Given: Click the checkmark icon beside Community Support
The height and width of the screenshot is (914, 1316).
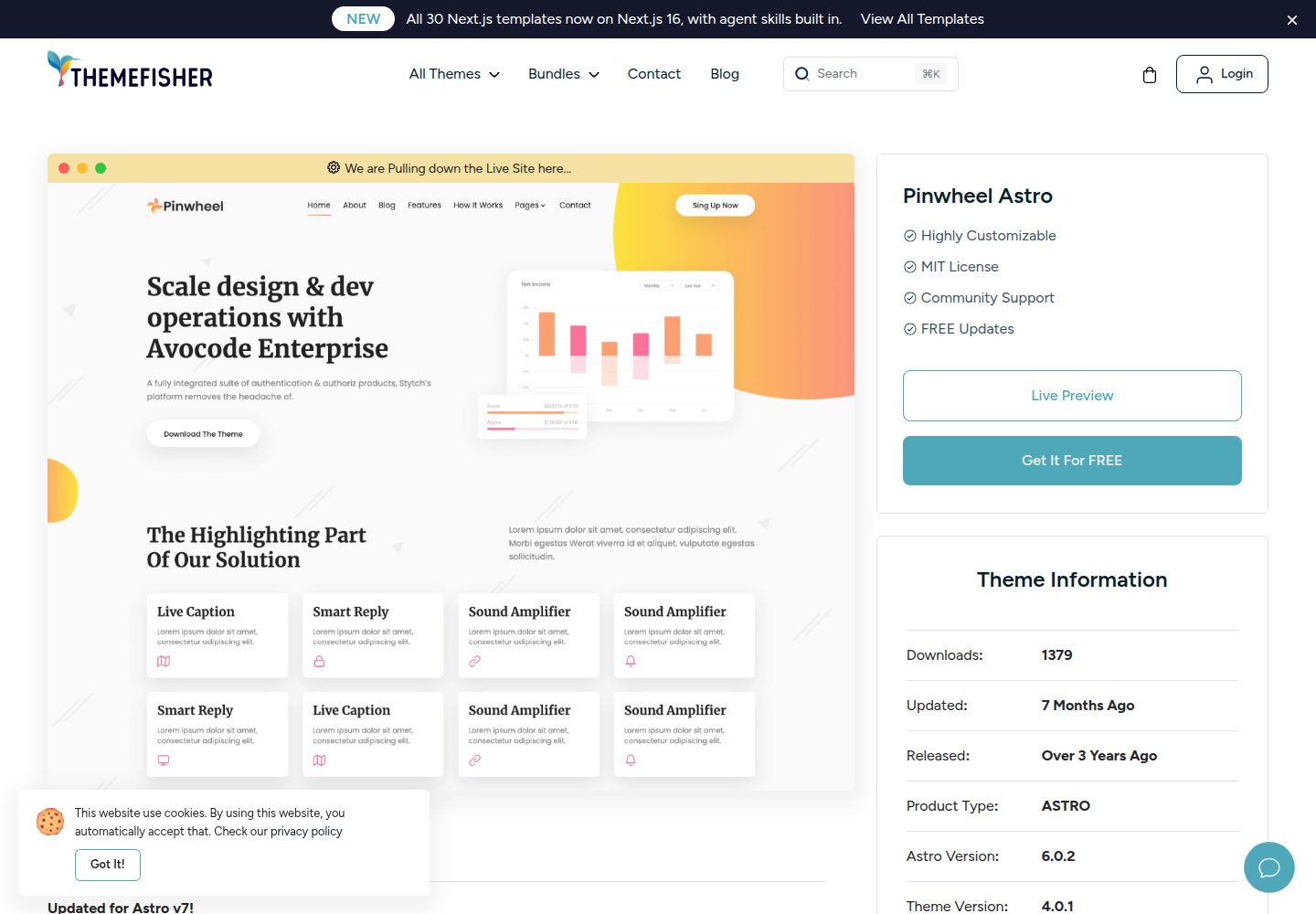Looking at the screenshot, I should point(910,298).
